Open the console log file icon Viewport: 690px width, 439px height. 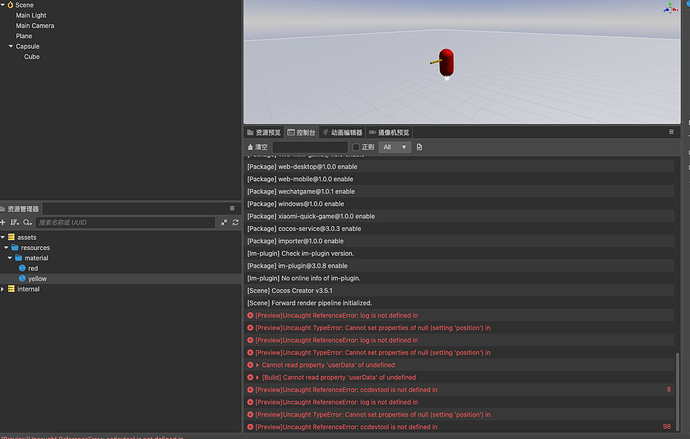(419, 147)
